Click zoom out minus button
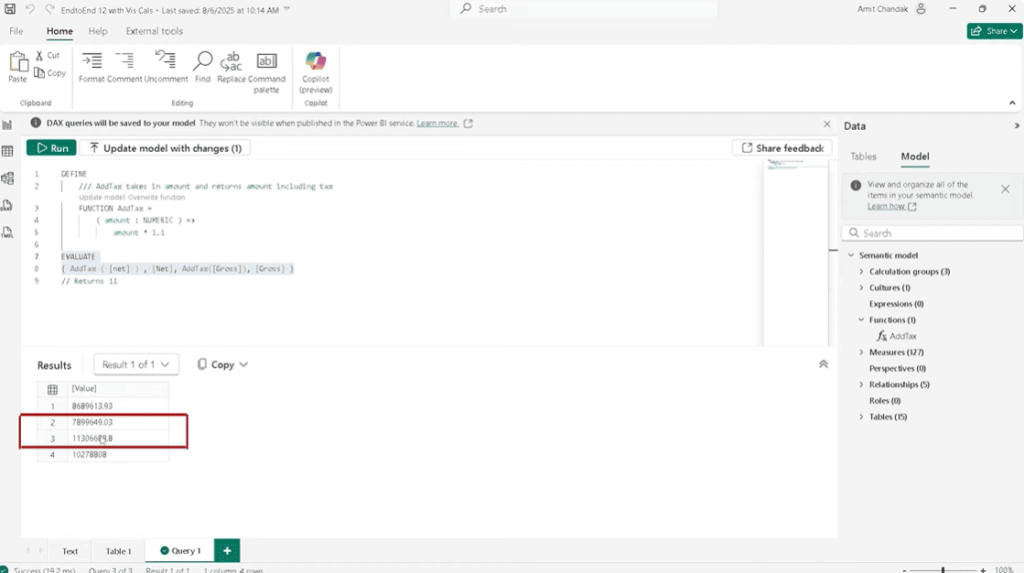Viewport: 1024px width, 573px height. [x=904, y=570]
